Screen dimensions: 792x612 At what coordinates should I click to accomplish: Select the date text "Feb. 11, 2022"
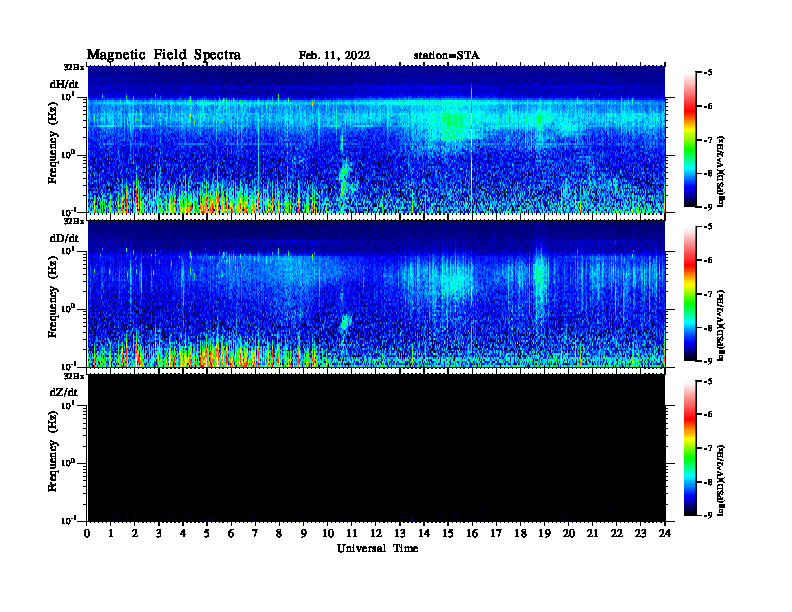point(334,56)
